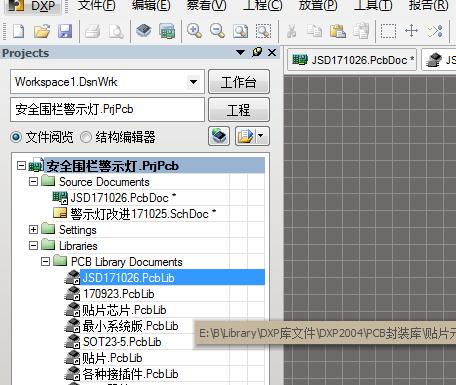This screenshot has width=456, height=385.
Task: Select the 文件阅览 radio button
Action: point(16,137)
